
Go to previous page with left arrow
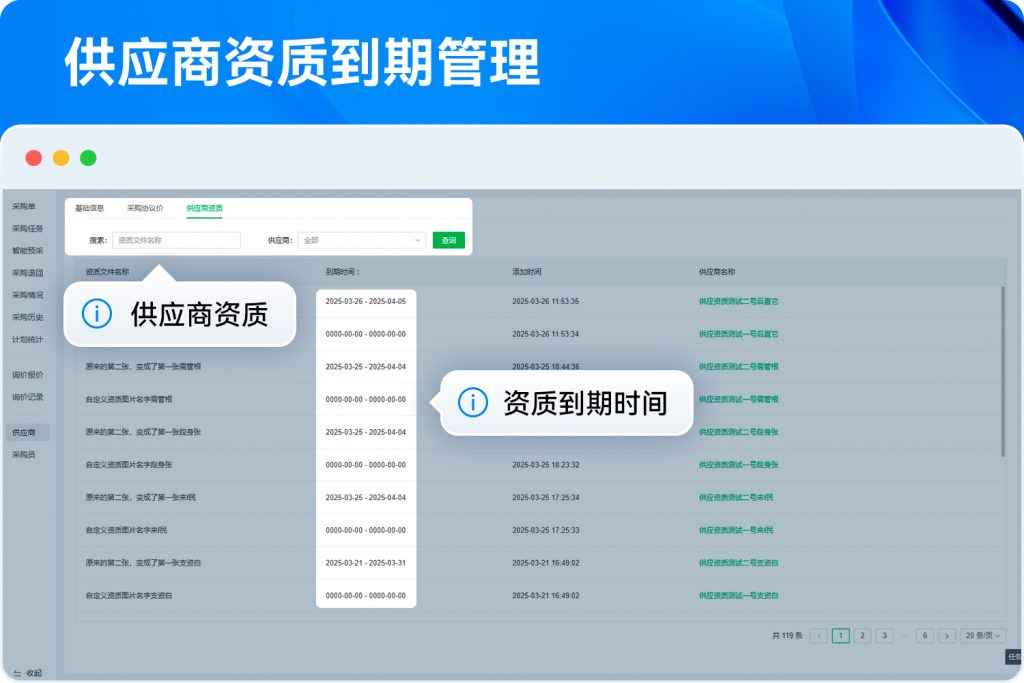pos(818,636)
